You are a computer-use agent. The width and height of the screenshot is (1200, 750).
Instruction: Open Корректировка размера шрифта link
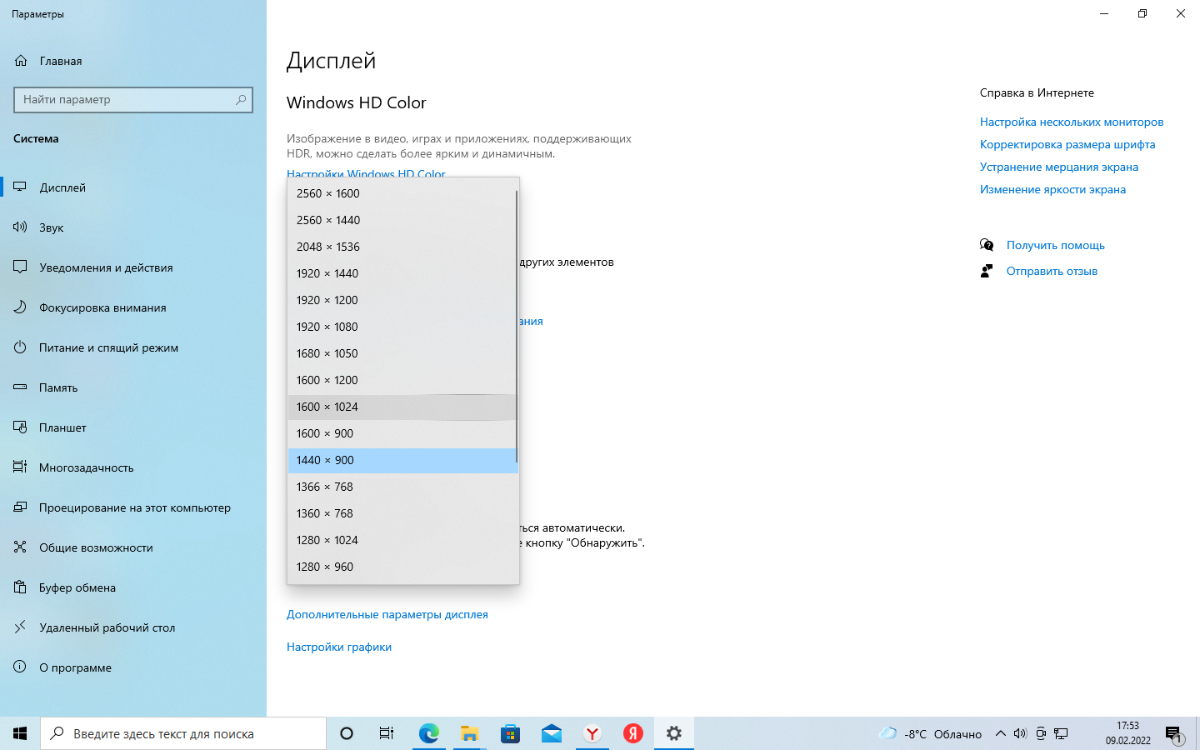(1068, 144)
